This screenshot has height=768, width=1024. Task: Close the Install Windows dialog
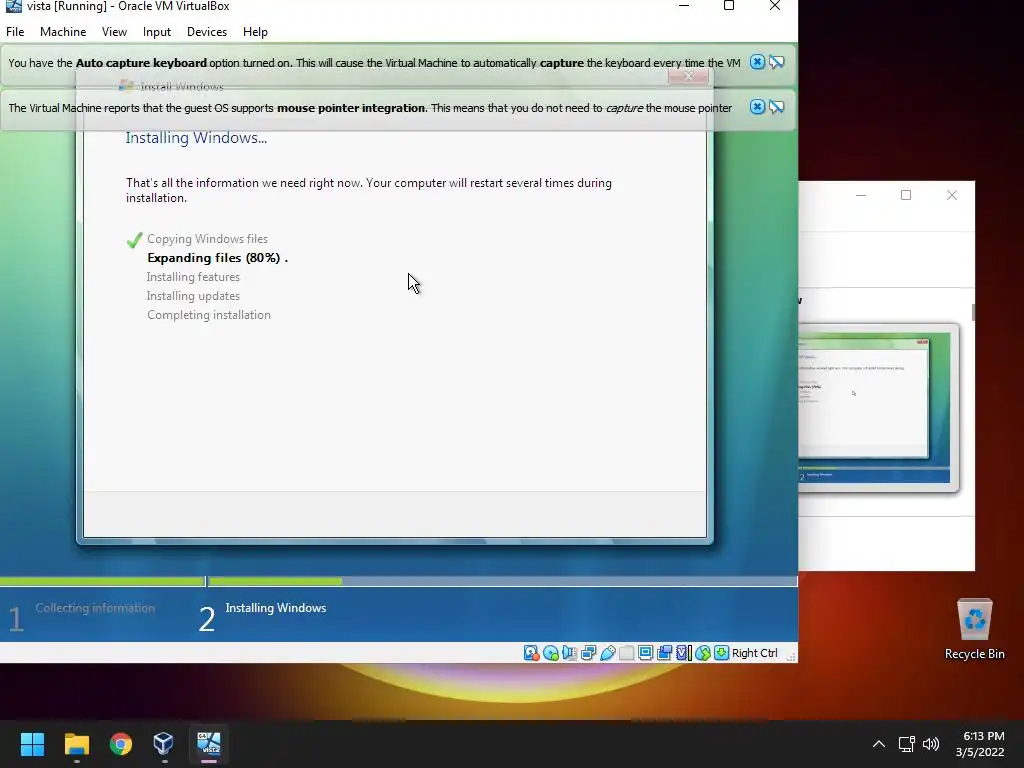688,76
